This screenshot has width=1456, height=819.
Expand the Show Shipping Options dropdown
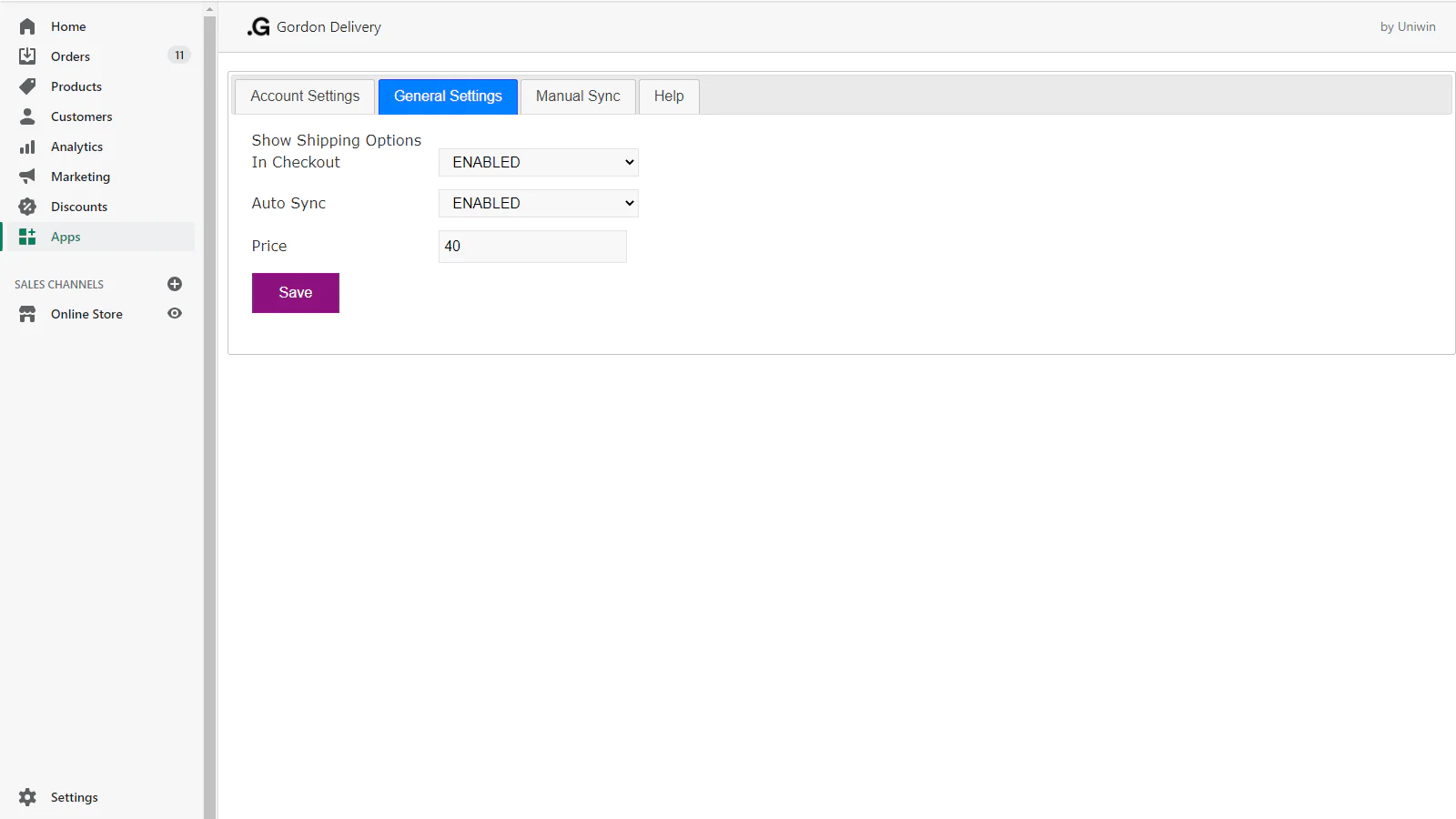pos(539,162)
